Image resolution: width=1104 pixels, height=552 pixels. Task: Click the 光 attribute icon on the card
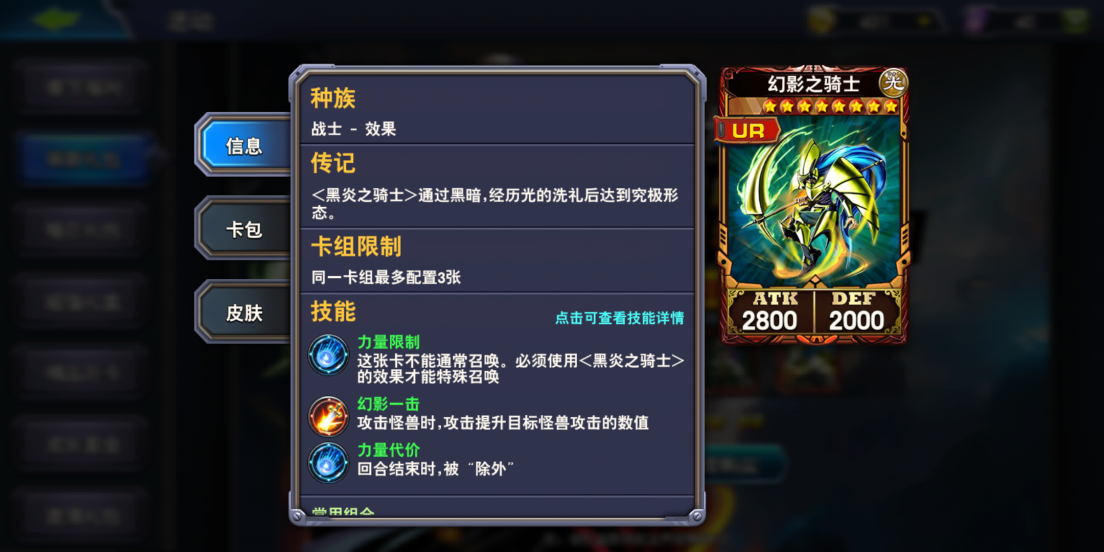pos(894,82)
